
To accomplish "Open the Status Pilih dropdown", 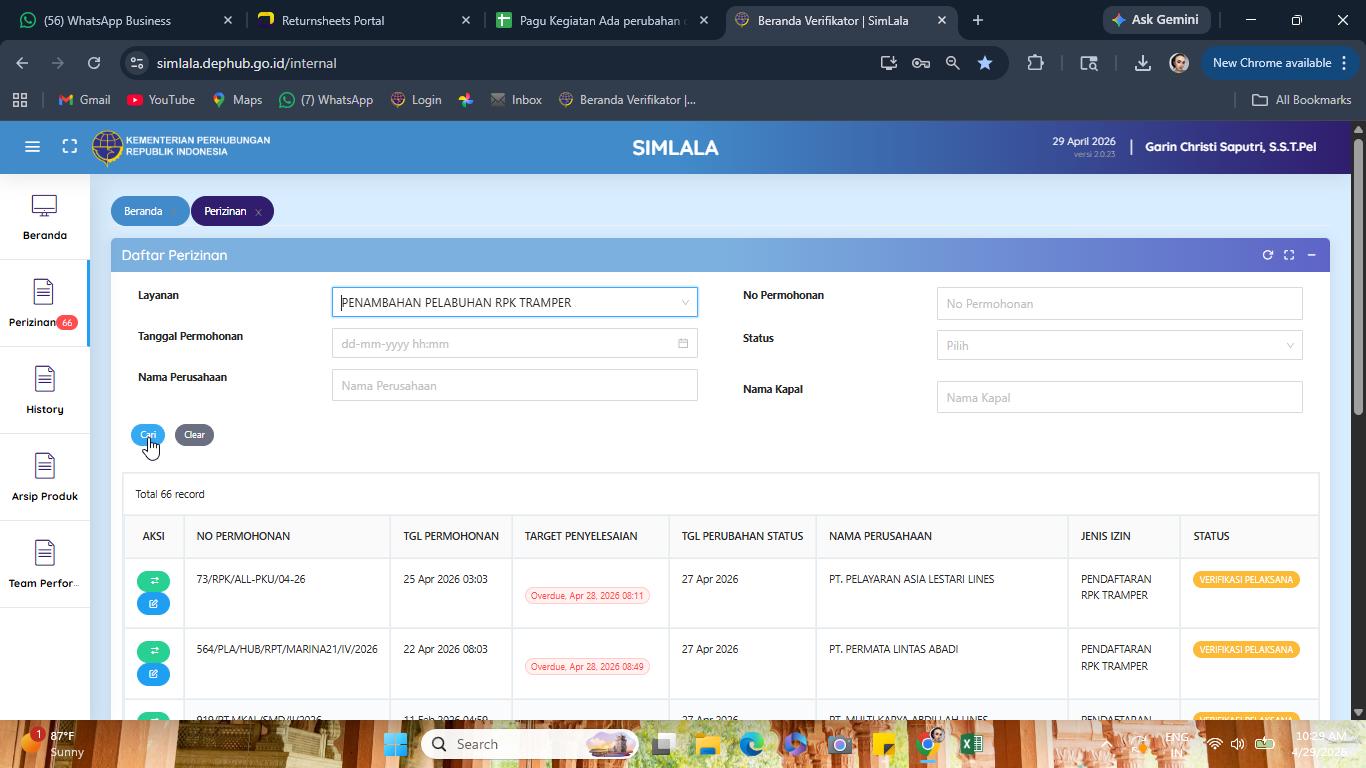I will click(x=1119, y=345).
